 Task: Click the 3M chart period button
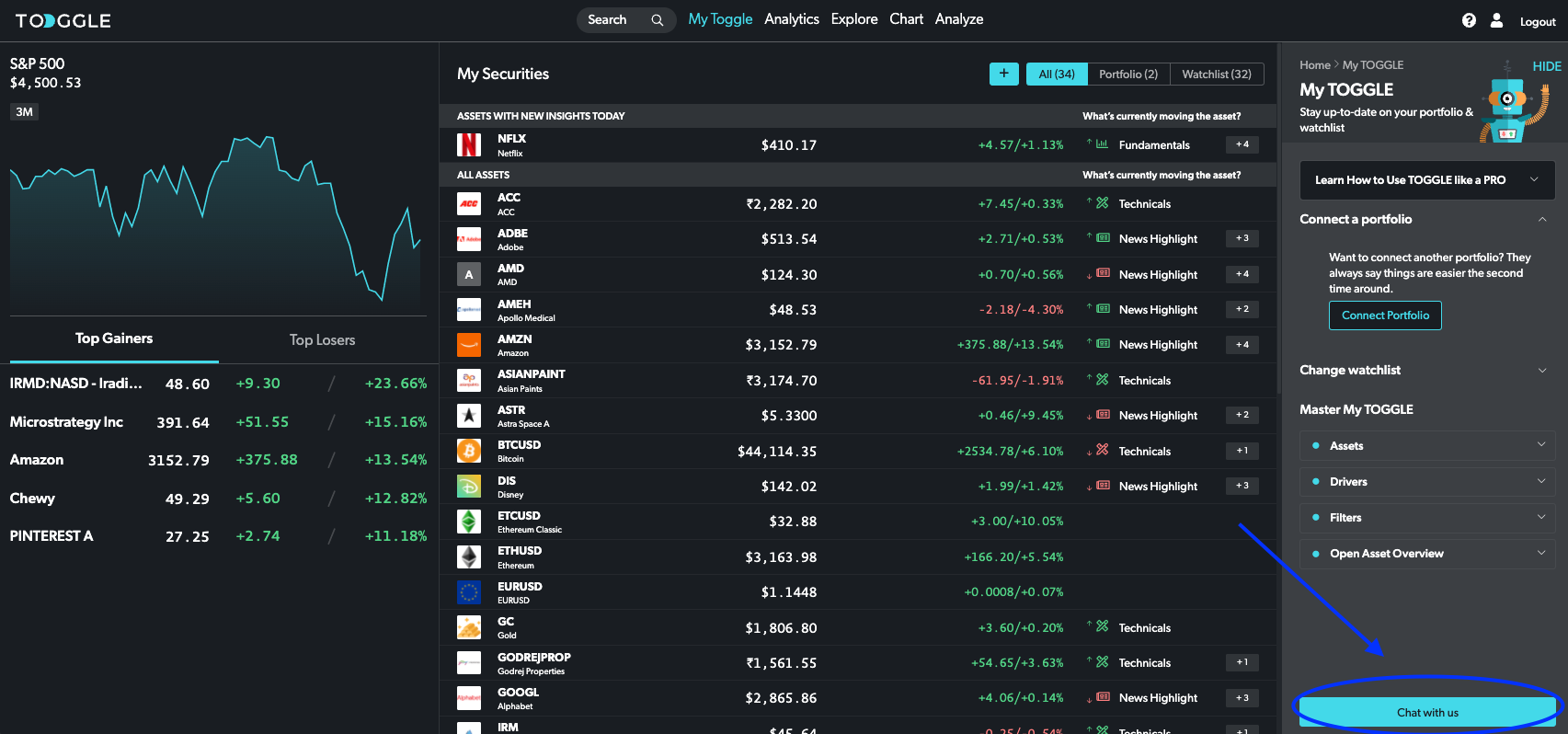(25, 112)
